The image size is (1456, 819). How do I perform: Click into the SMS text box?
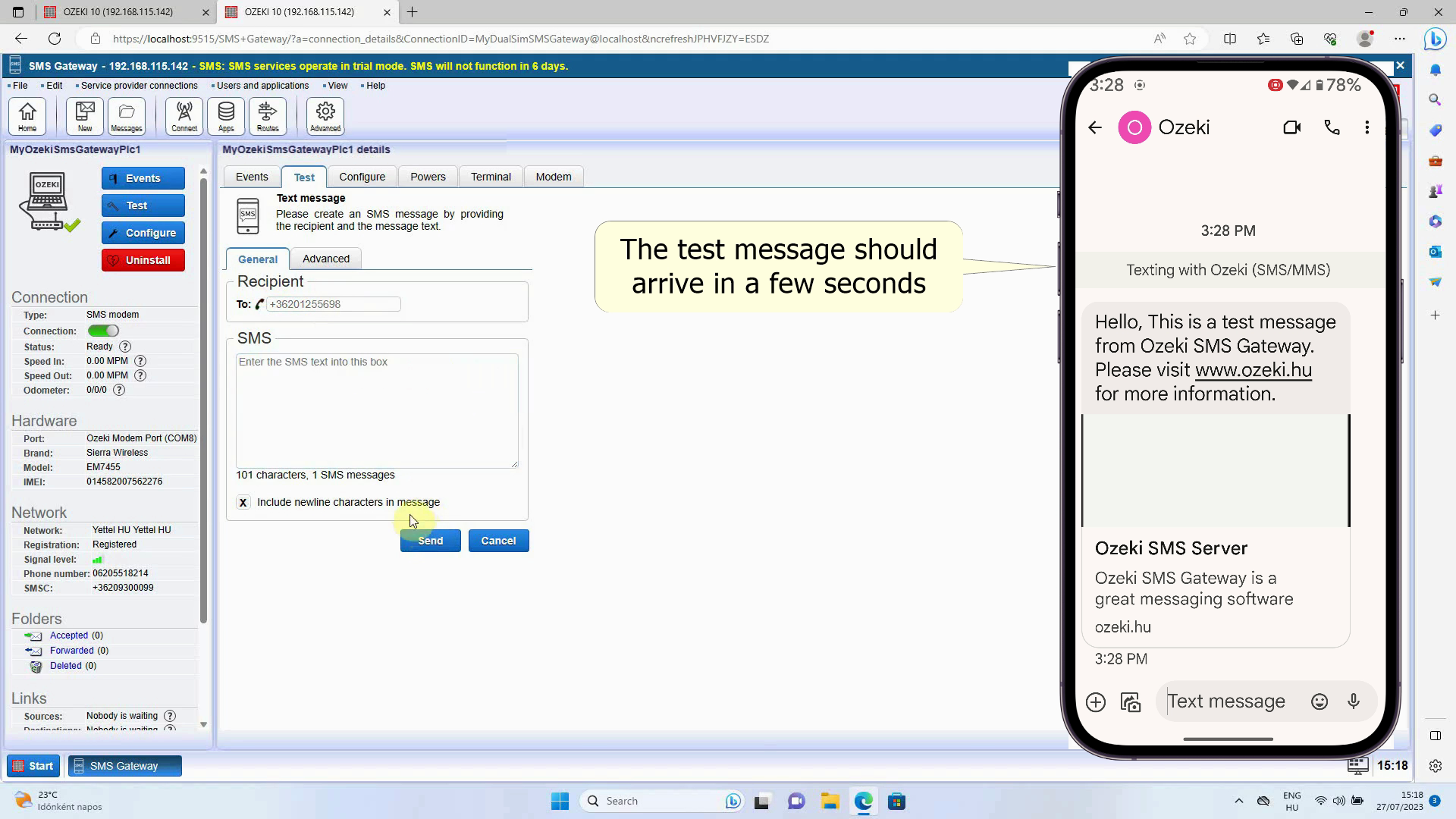click(377, 410)
